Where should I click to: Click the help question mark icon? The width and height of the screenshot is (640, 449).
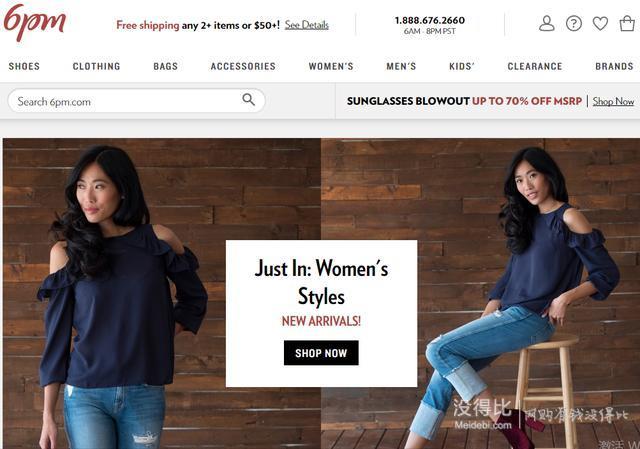[573, 24]
